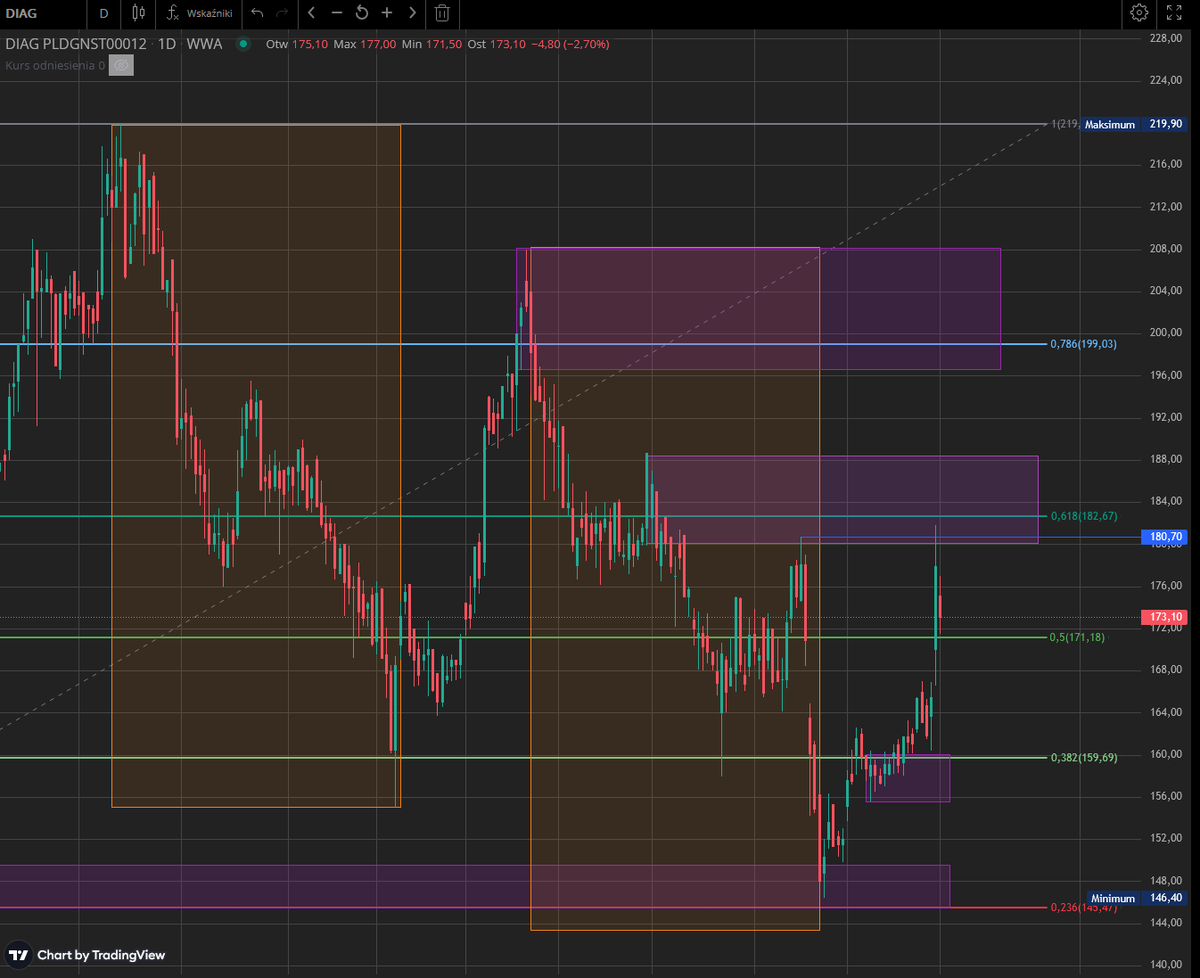Open chart settings via the gear icon

tap(1139, 13)
